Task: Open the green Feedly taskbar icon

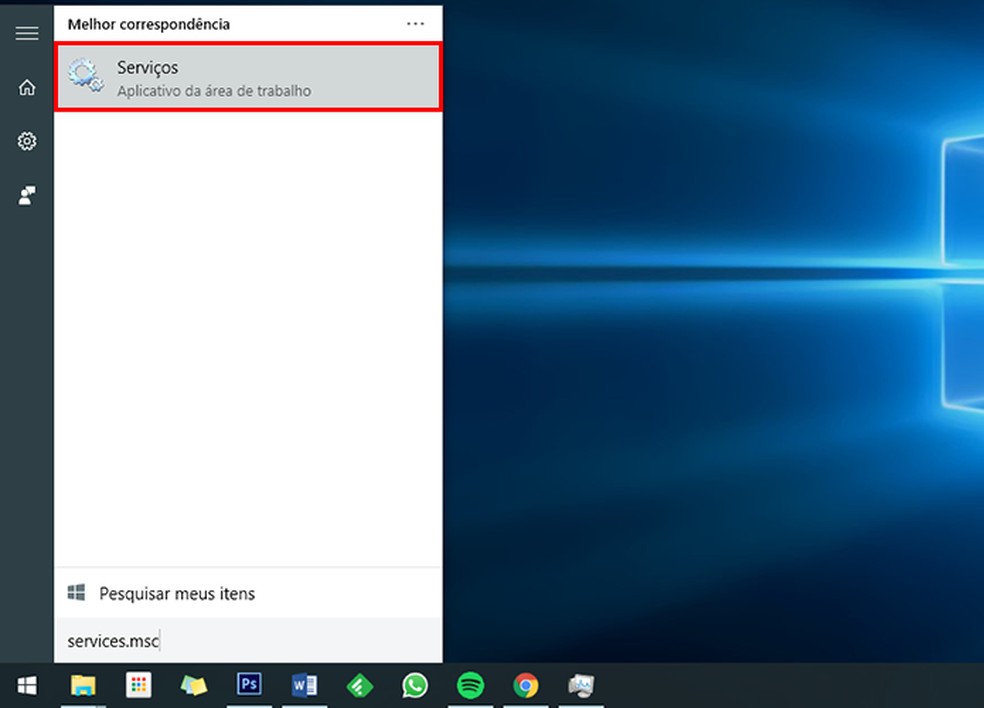Action: [359, 685]
